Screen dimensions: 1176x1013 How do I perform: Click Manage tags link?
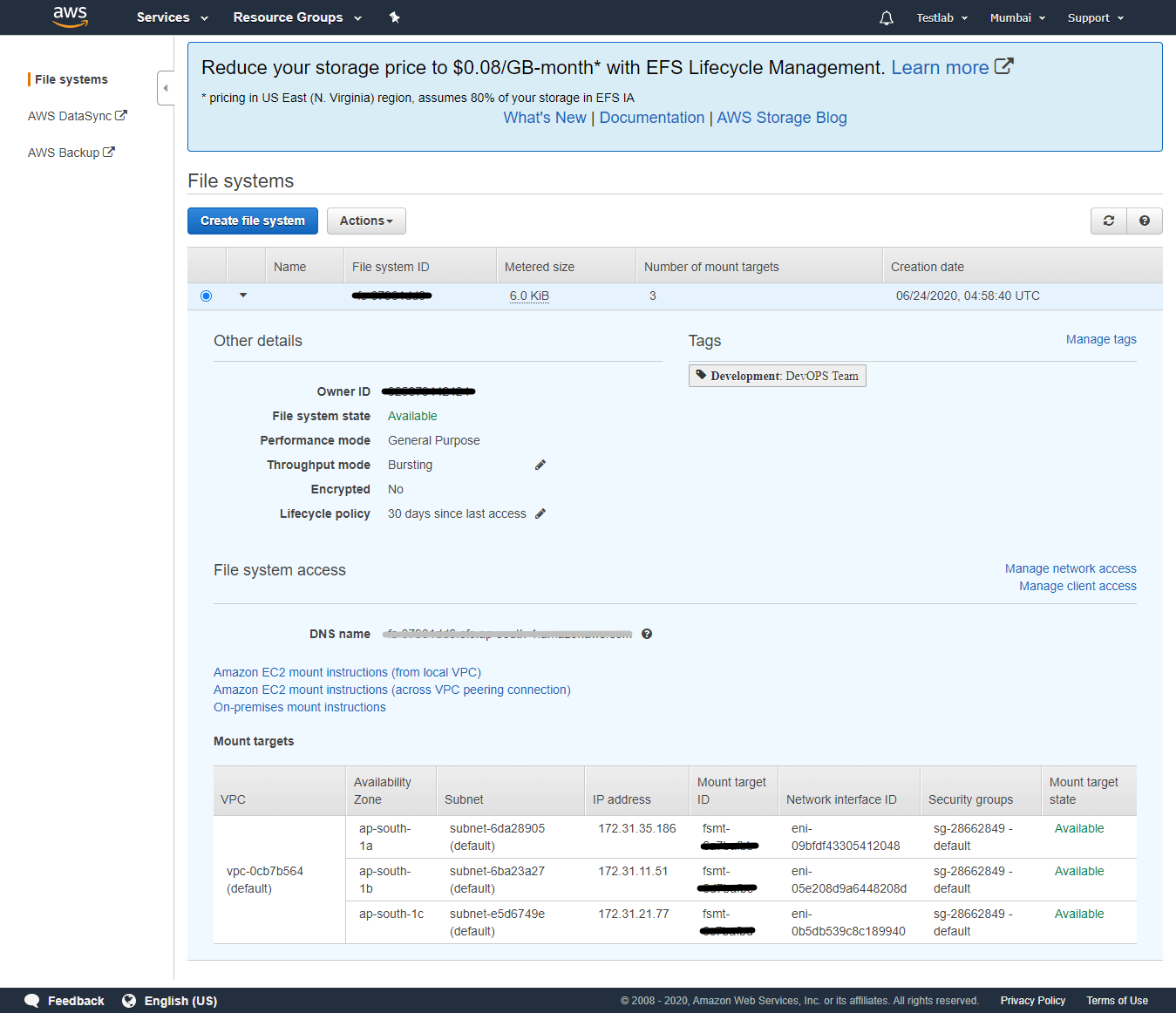[1101, 339]
